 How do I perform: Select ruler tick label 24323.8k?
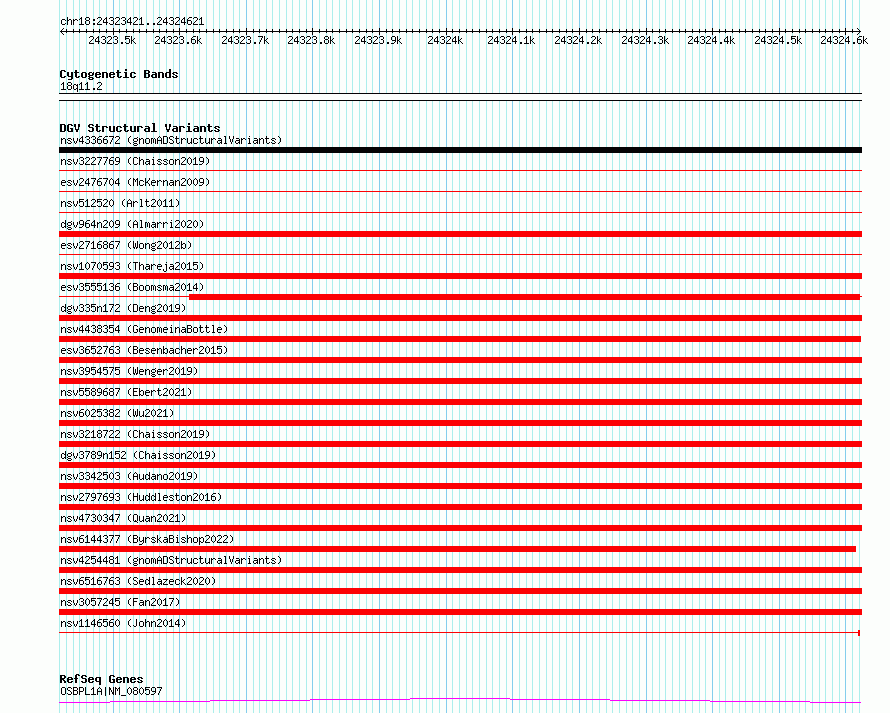311,40
